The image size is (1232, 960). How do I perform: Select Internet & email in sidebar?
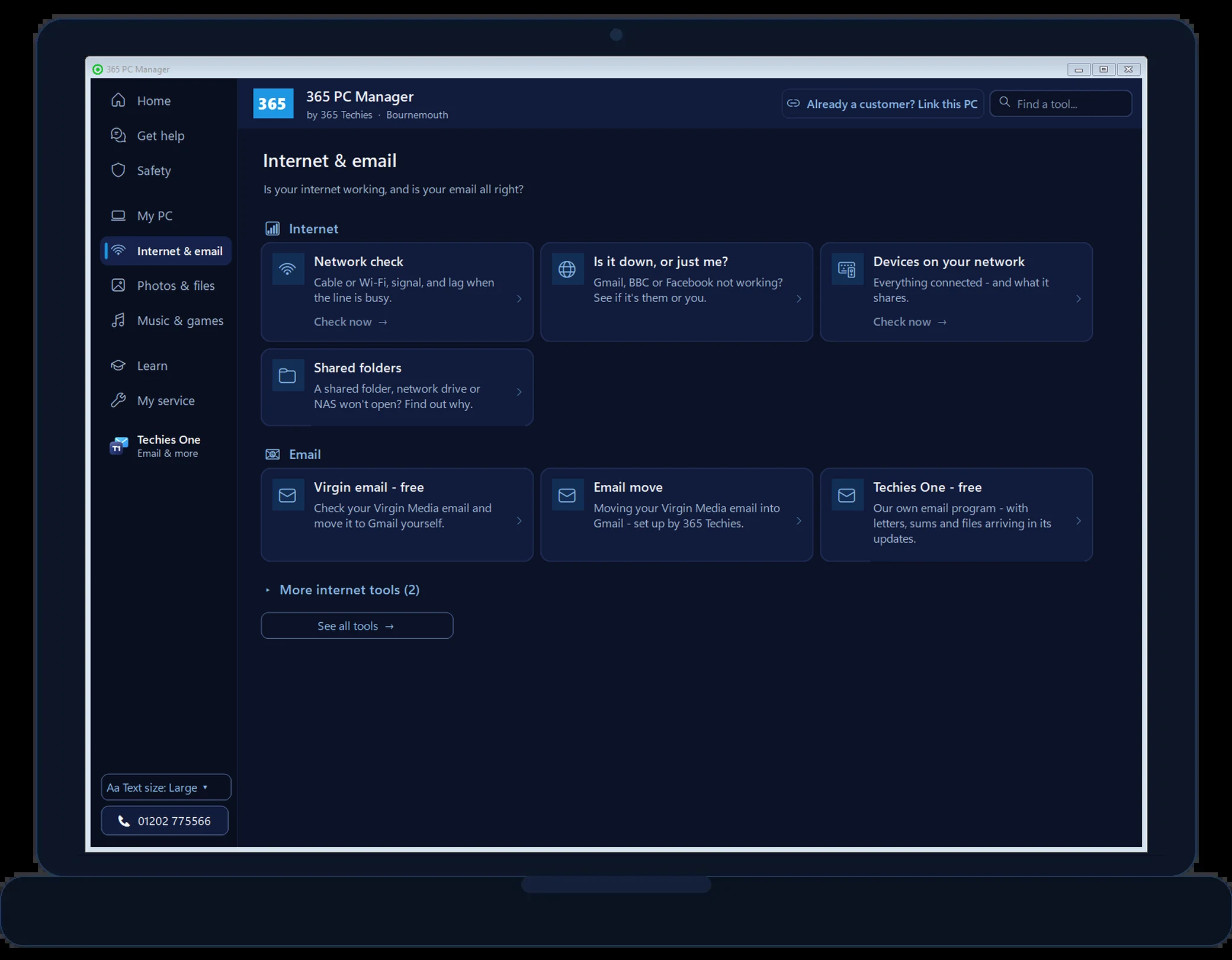pos(165,251)
